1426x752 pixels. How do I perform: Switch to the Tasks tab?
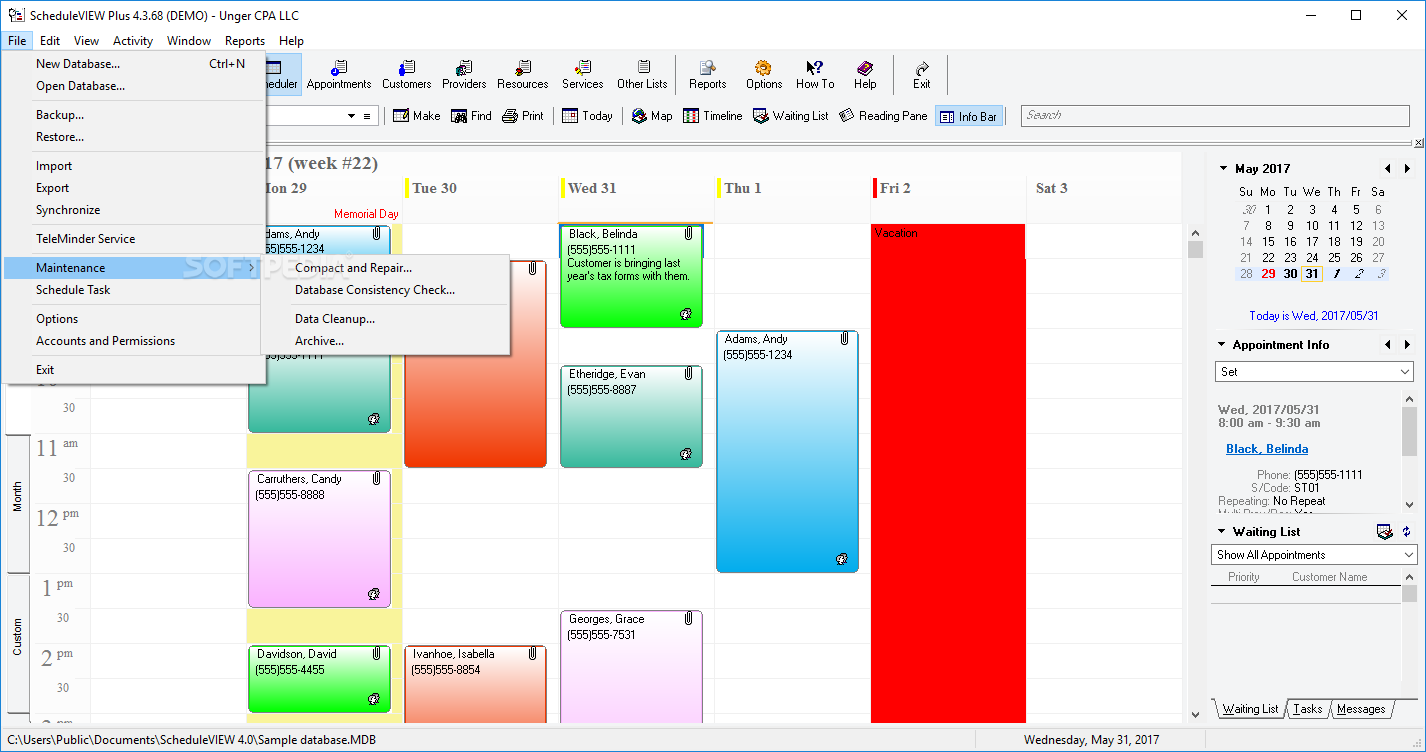point(1307,709)
